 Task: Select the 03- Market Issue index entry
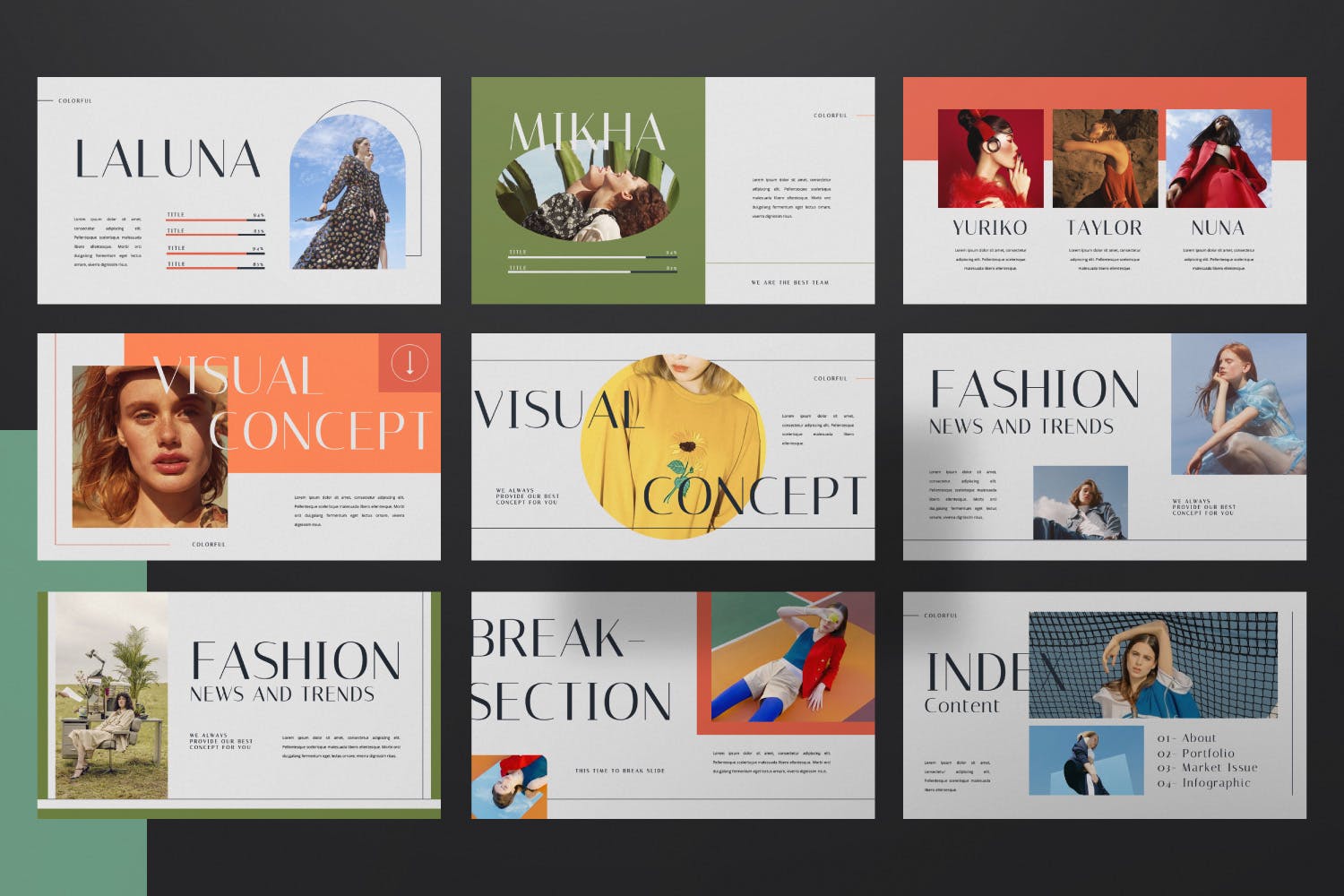pos(1207,768)
